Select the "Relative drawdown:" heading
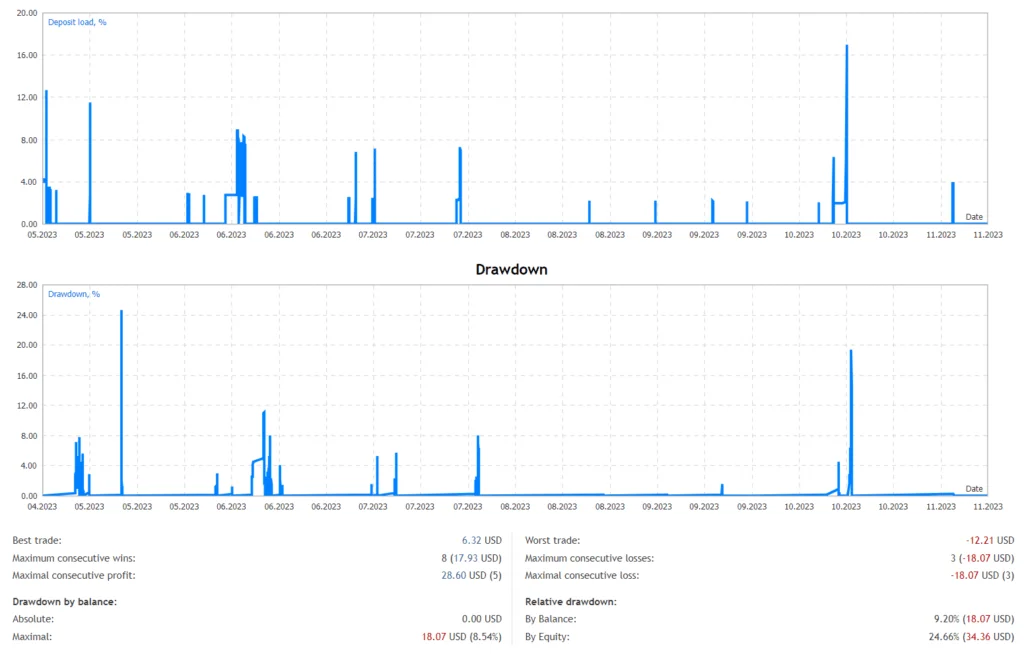Screen dimensions: 1024x654 (x=570, y=602)
